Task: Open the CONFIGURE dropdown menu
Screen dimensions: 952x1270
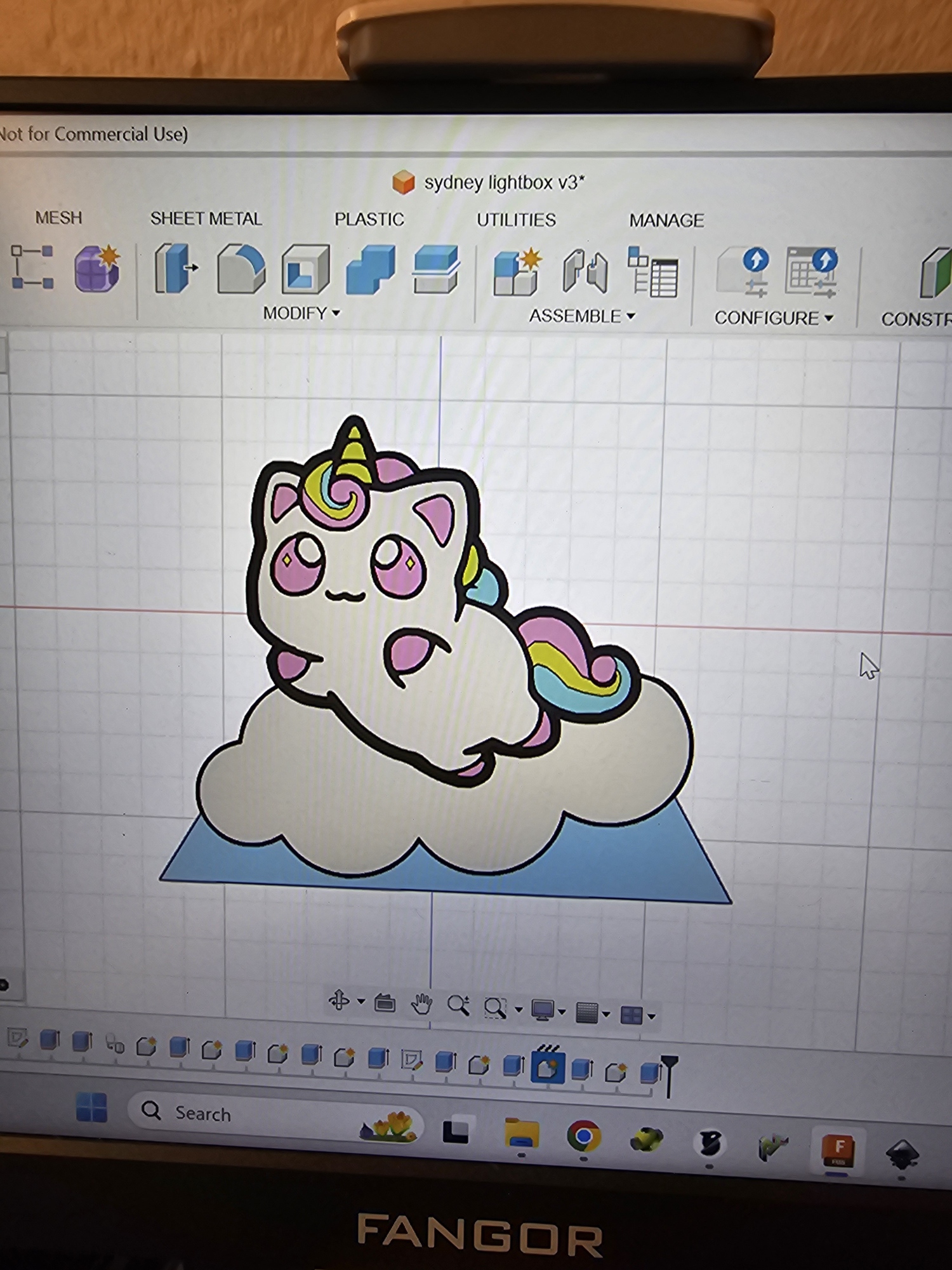Action: 774,317
